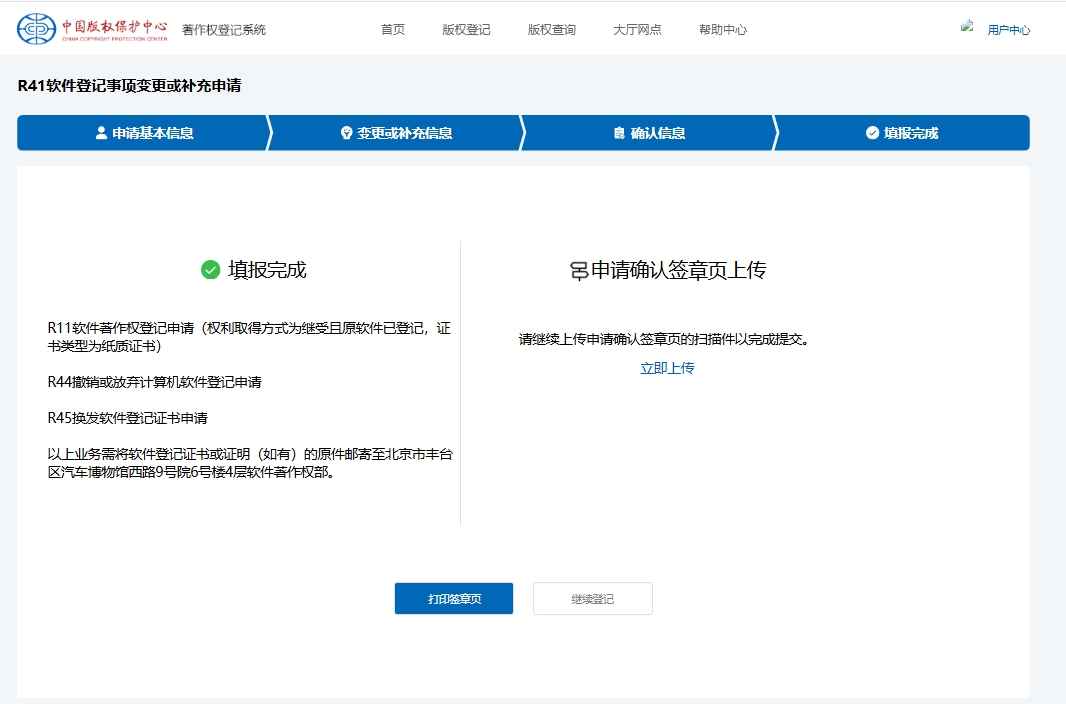Viewport: 1066px width, 704px height.
Task: Open the 版权登记 menu
Action: pyautogui.click(x=466, y=30)
